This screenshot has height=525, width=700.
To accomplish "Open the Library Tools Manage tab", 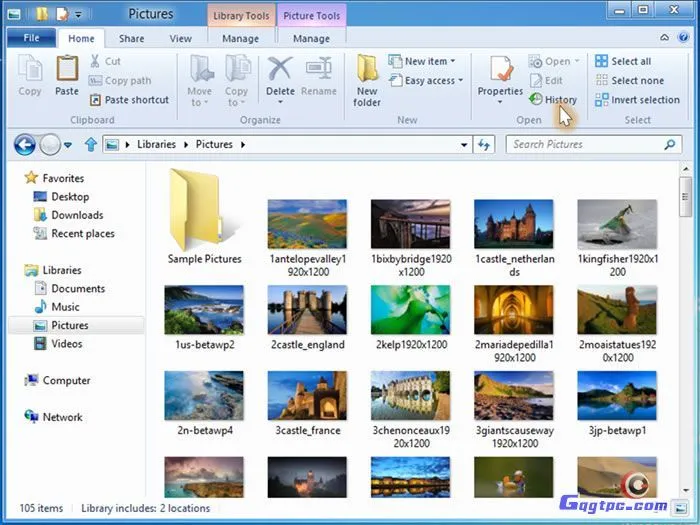I will pos(241,39).
